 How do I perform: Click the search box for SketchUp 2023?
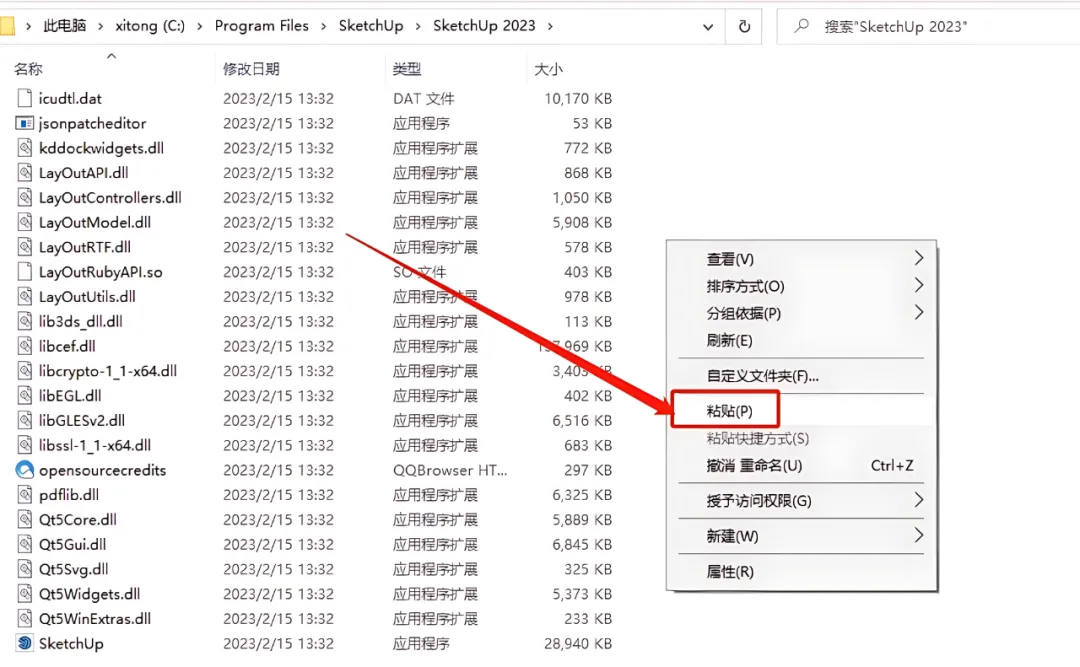coord(928,27)
